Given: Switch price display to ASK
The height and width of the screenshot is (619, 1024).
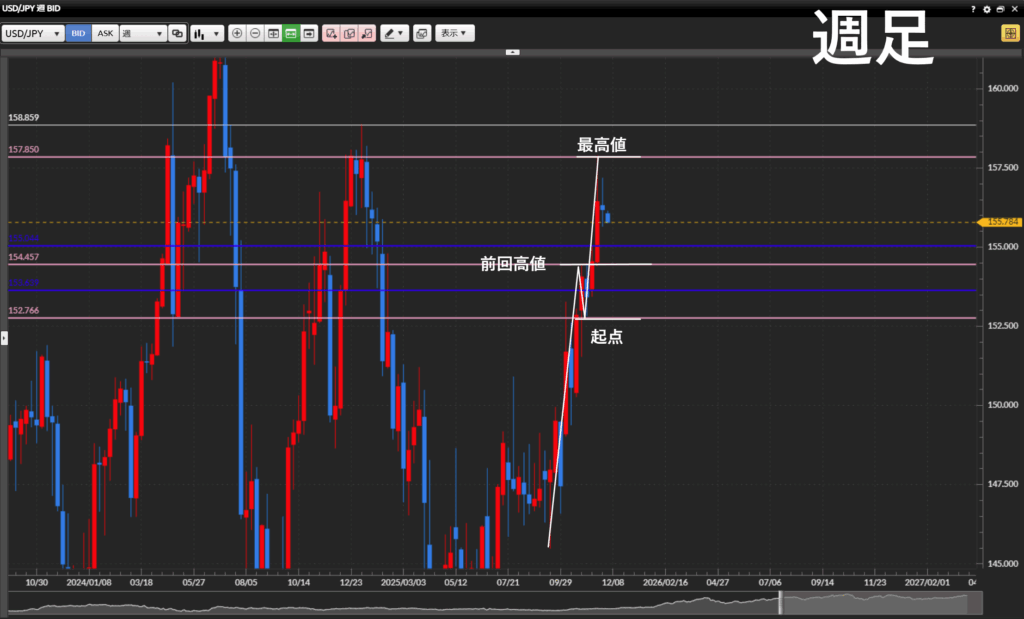Looking at the screenshot, I should coord(105,33).
